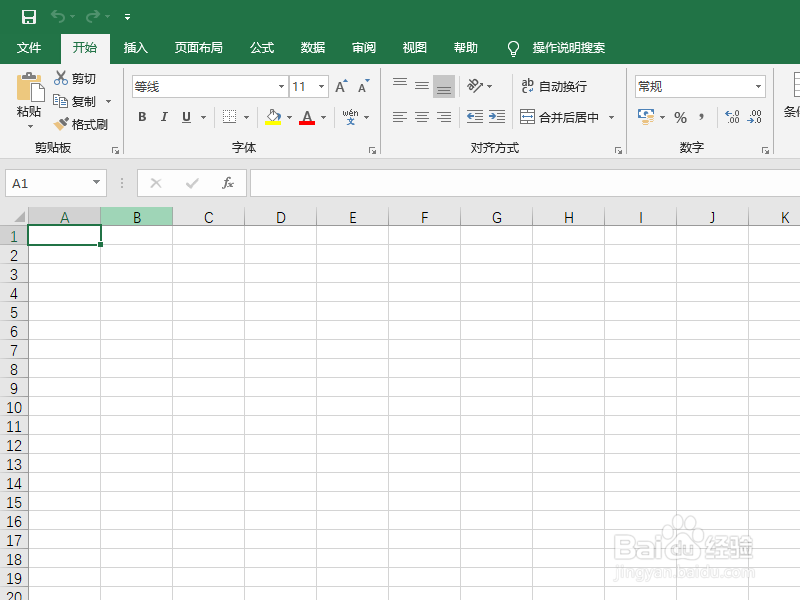Click the accounting number format icon
Viewport: 800px width, 600px height.
pos(646,117)
